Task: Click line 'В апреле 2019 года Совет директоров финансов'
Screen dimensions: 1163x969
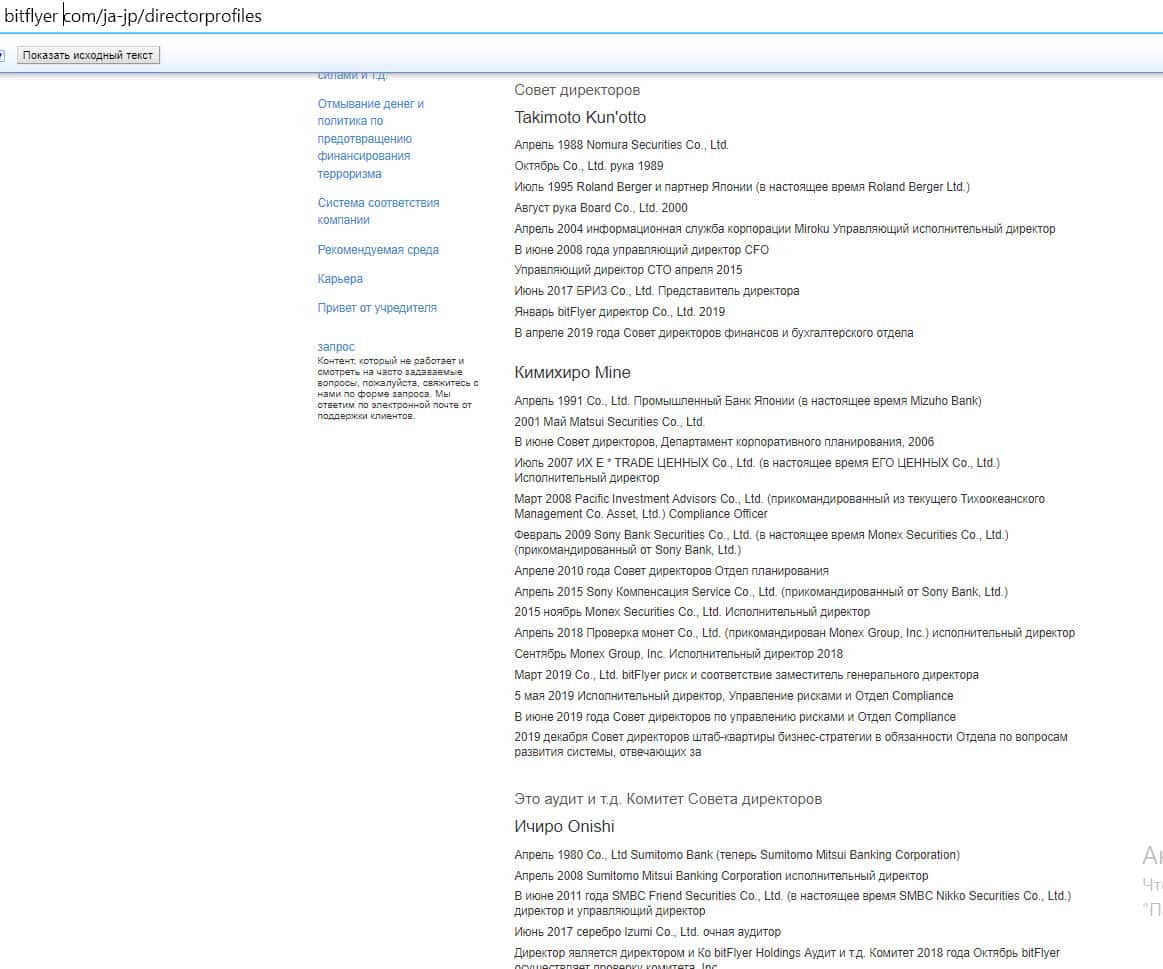Action: pos(714,333)
